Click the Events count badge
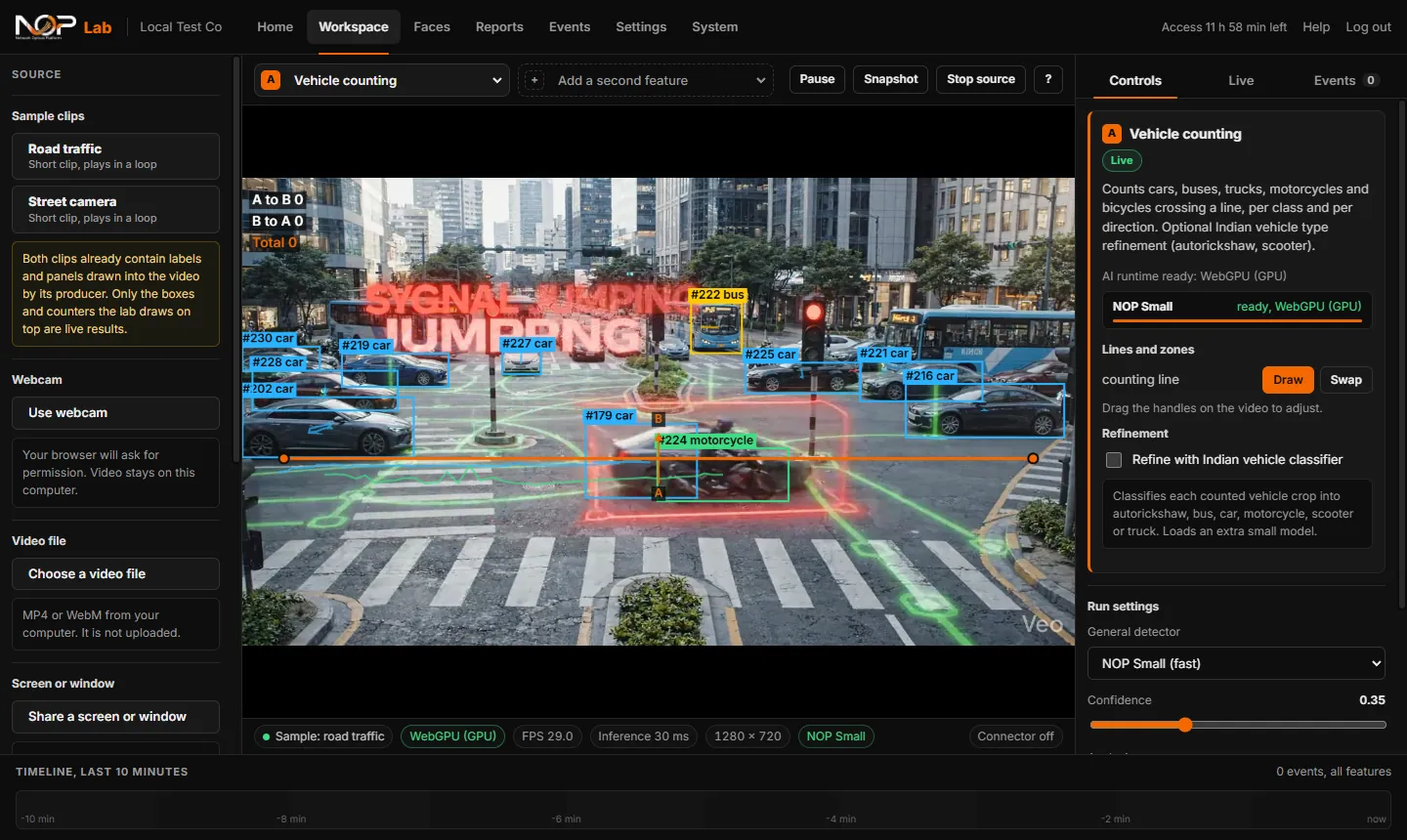This screenshot has height=840, width=1407. pyautogui.click(x=1371, y=80)
